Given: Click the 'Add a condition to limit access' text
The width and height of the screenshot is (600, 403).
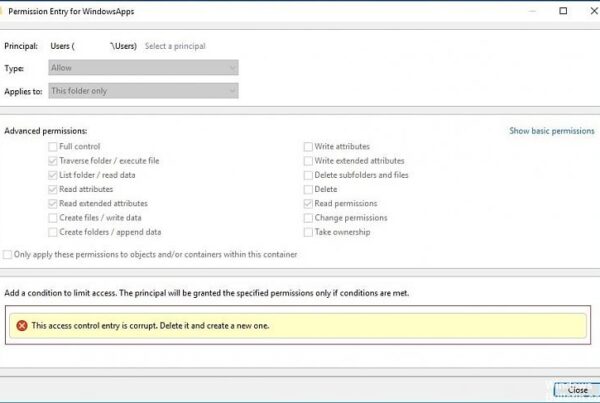Looking at the screenshot, I should [x=207, y=293].
